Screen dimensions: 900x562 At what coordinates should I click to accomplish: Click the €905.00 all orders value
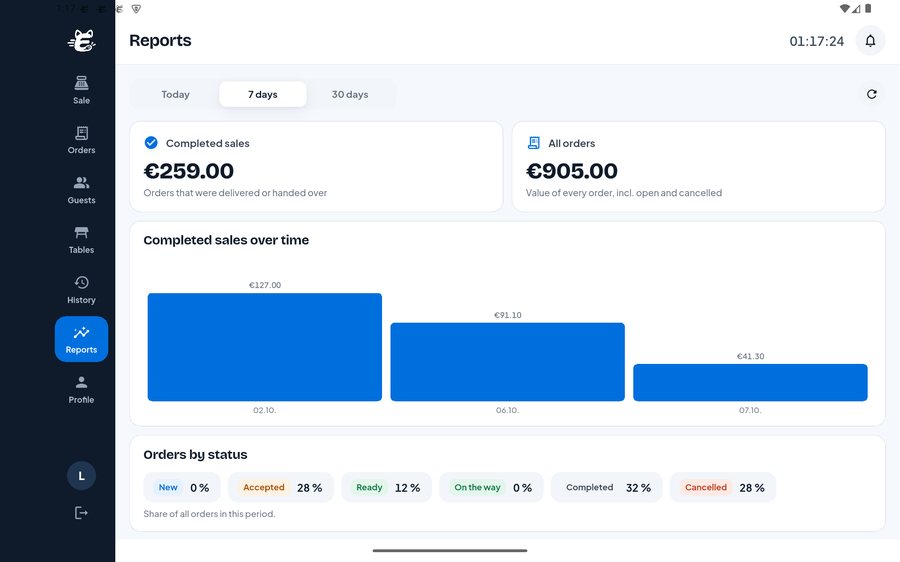(572, 171)
